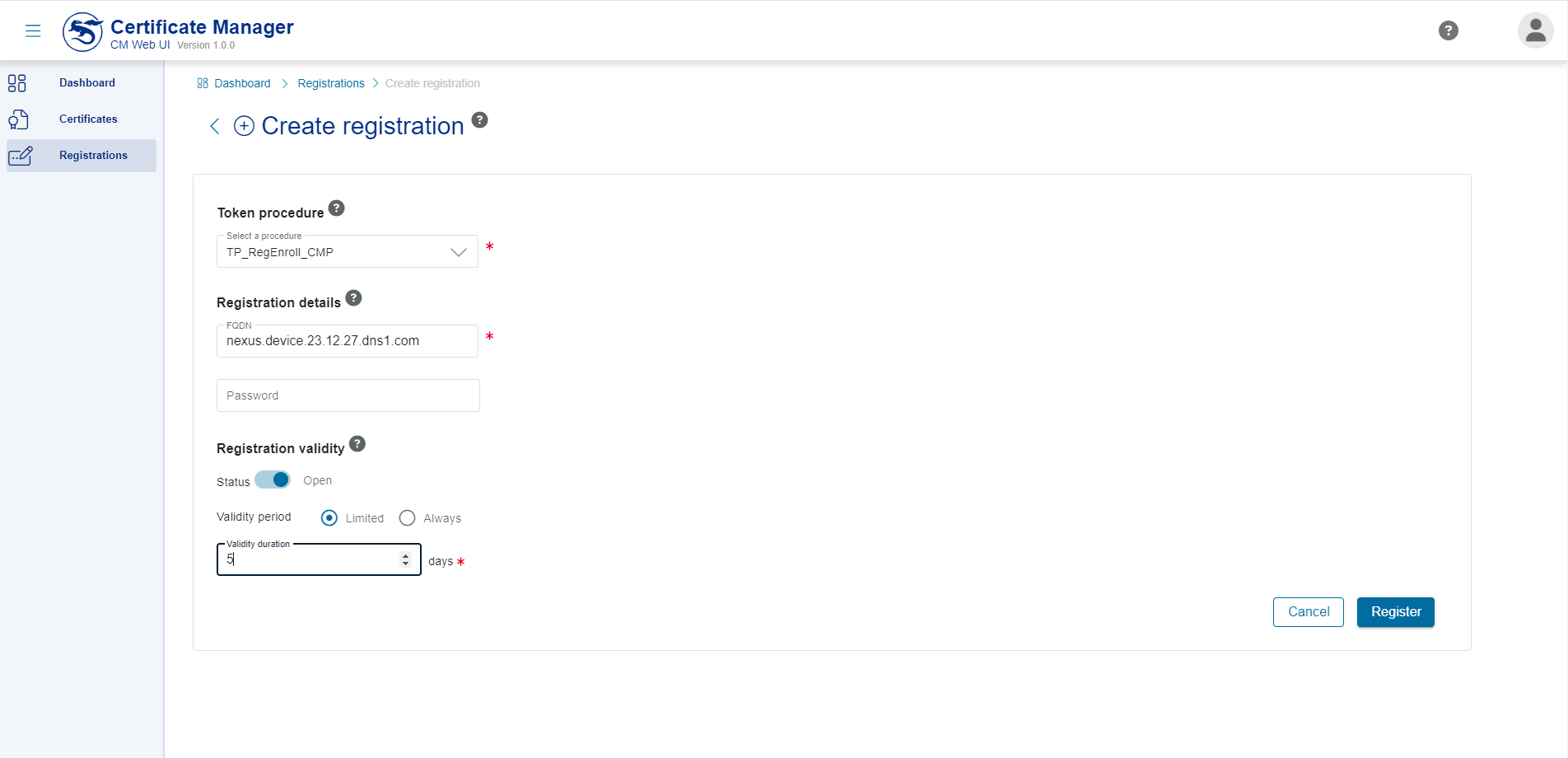Click the Registrations breadcrumb link
Image resolution: width=1568 pixels, height=758 pixels.
331,84
